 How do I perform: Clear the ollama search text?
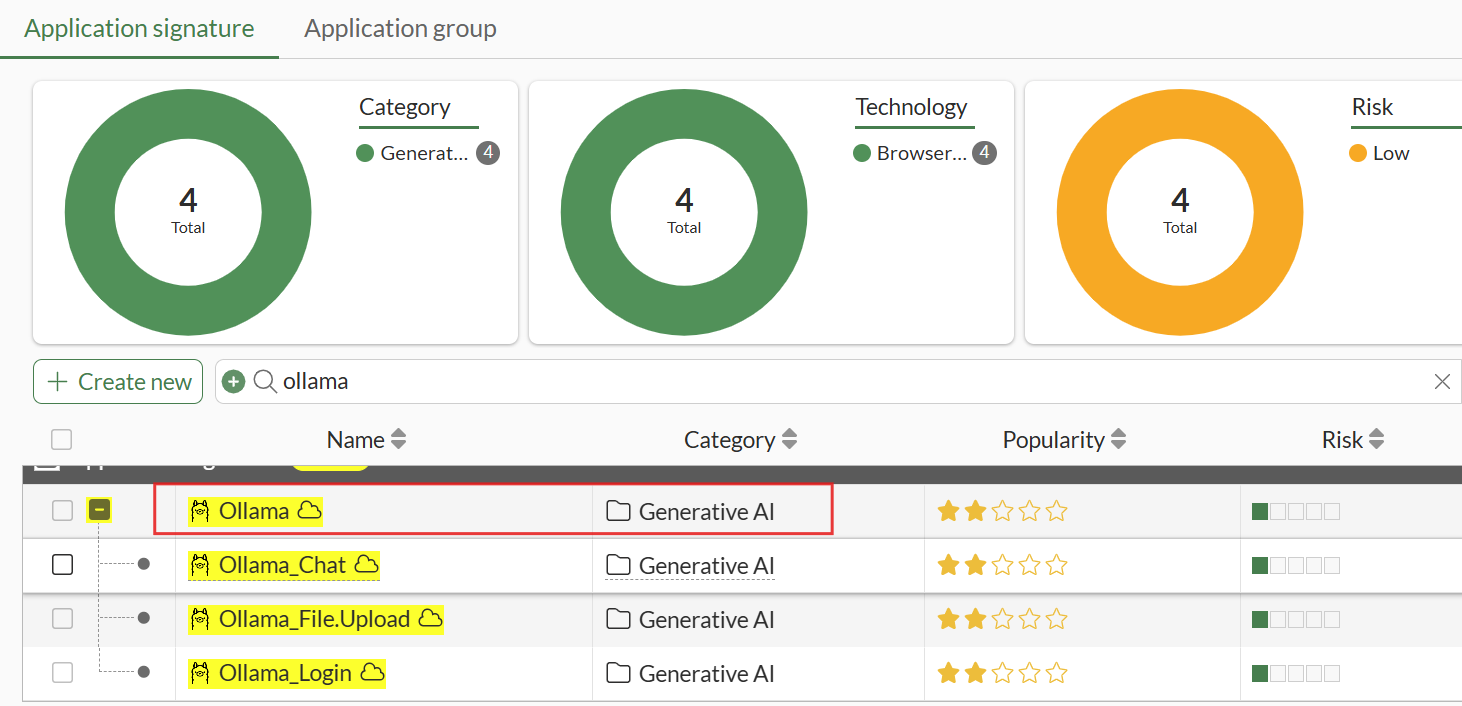click(x=1442, y=382)
